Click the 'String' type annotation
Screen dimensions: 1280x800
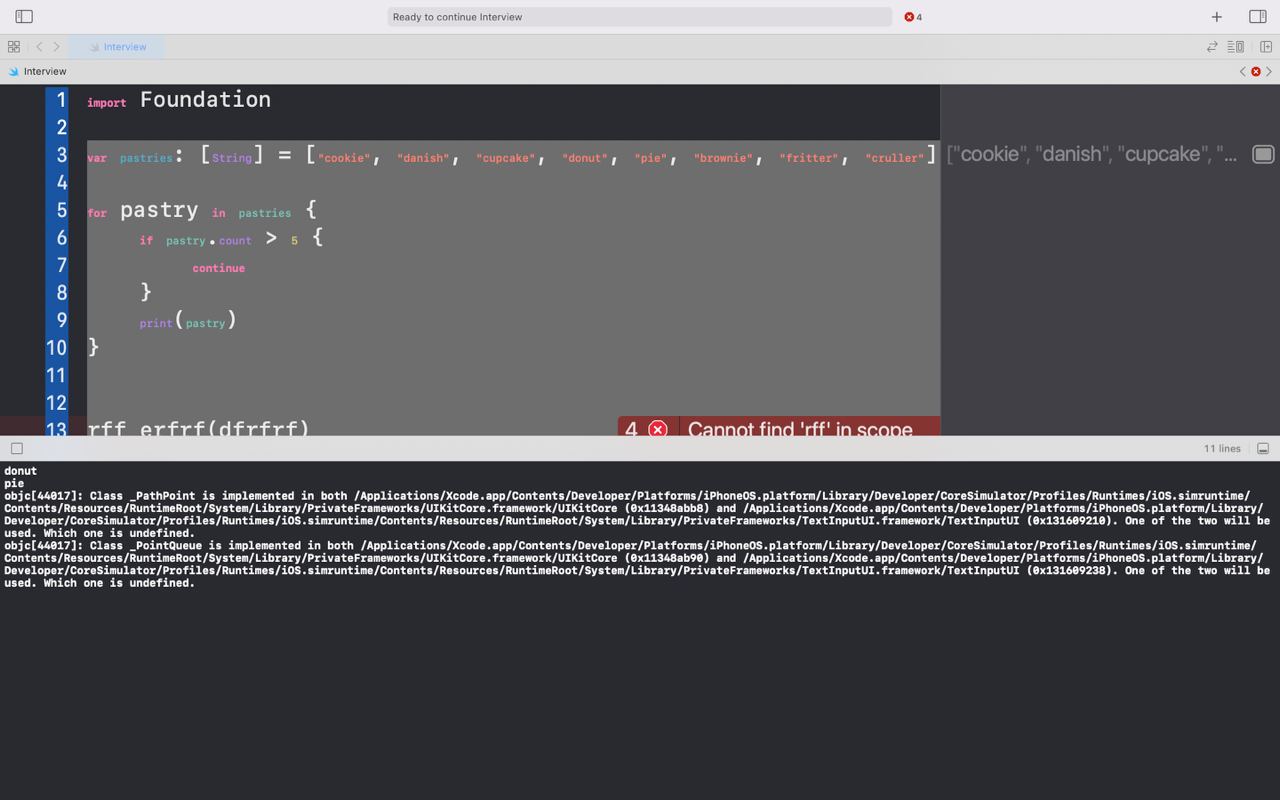tap(231, 158)
